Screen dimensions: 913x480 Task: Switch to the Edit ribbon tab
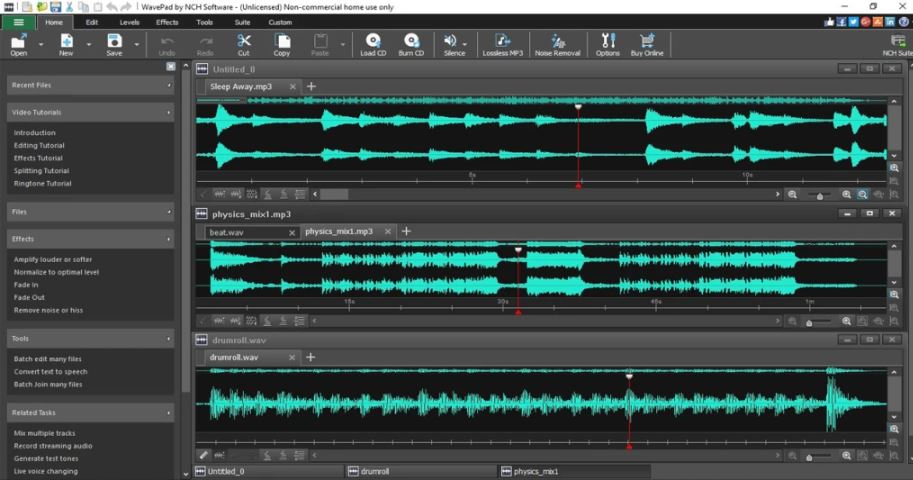point(92,22)
